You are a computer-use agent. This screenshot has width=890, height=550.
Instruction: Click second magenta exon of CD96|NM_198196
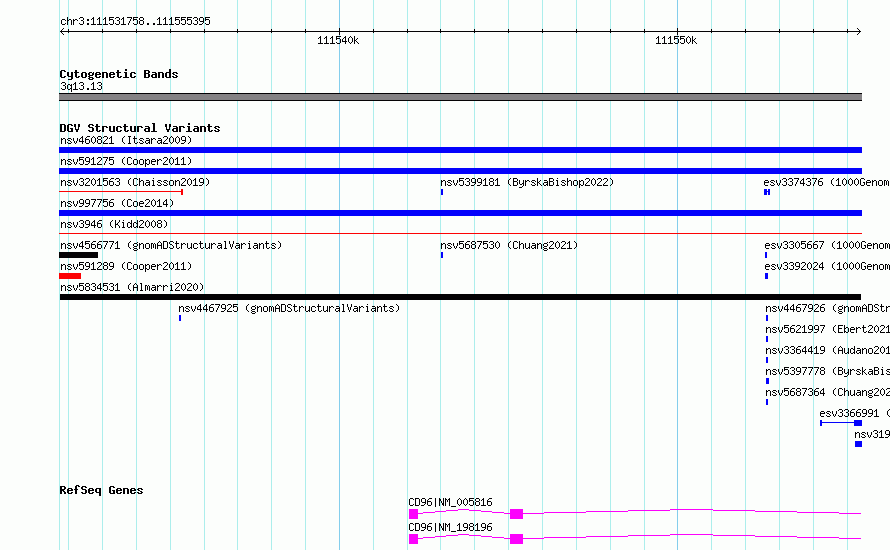tap(517, 539)
